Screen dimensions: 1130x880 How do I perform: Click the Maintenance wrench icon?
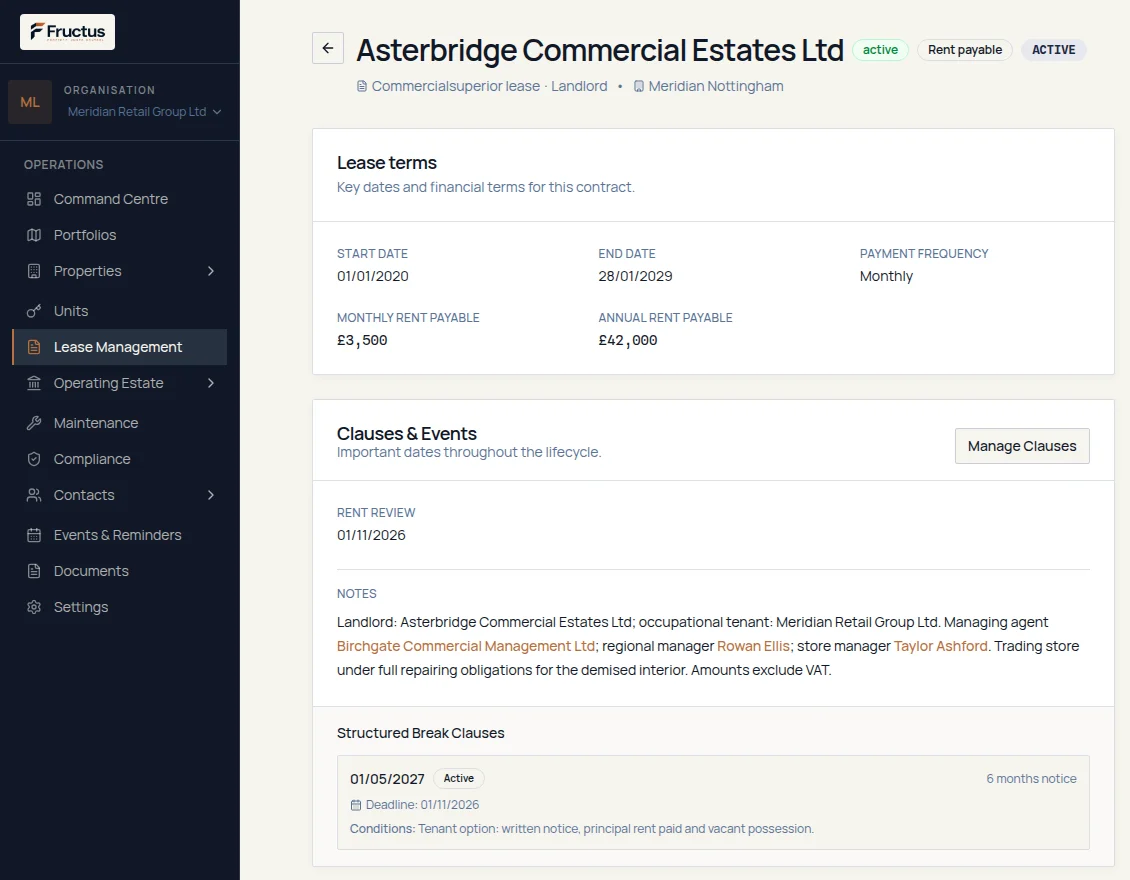(34, 423)
